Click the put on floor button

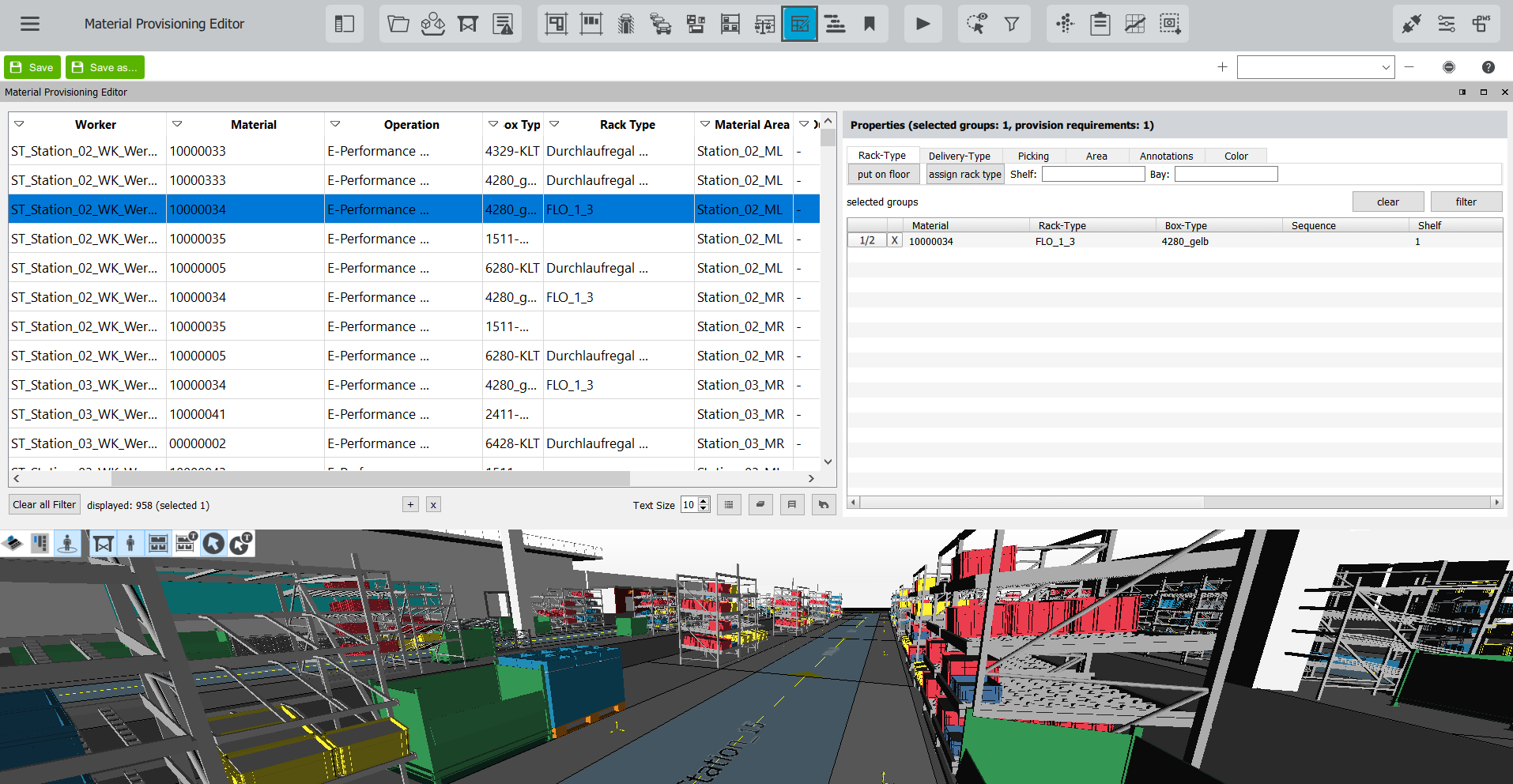[884, 175]
